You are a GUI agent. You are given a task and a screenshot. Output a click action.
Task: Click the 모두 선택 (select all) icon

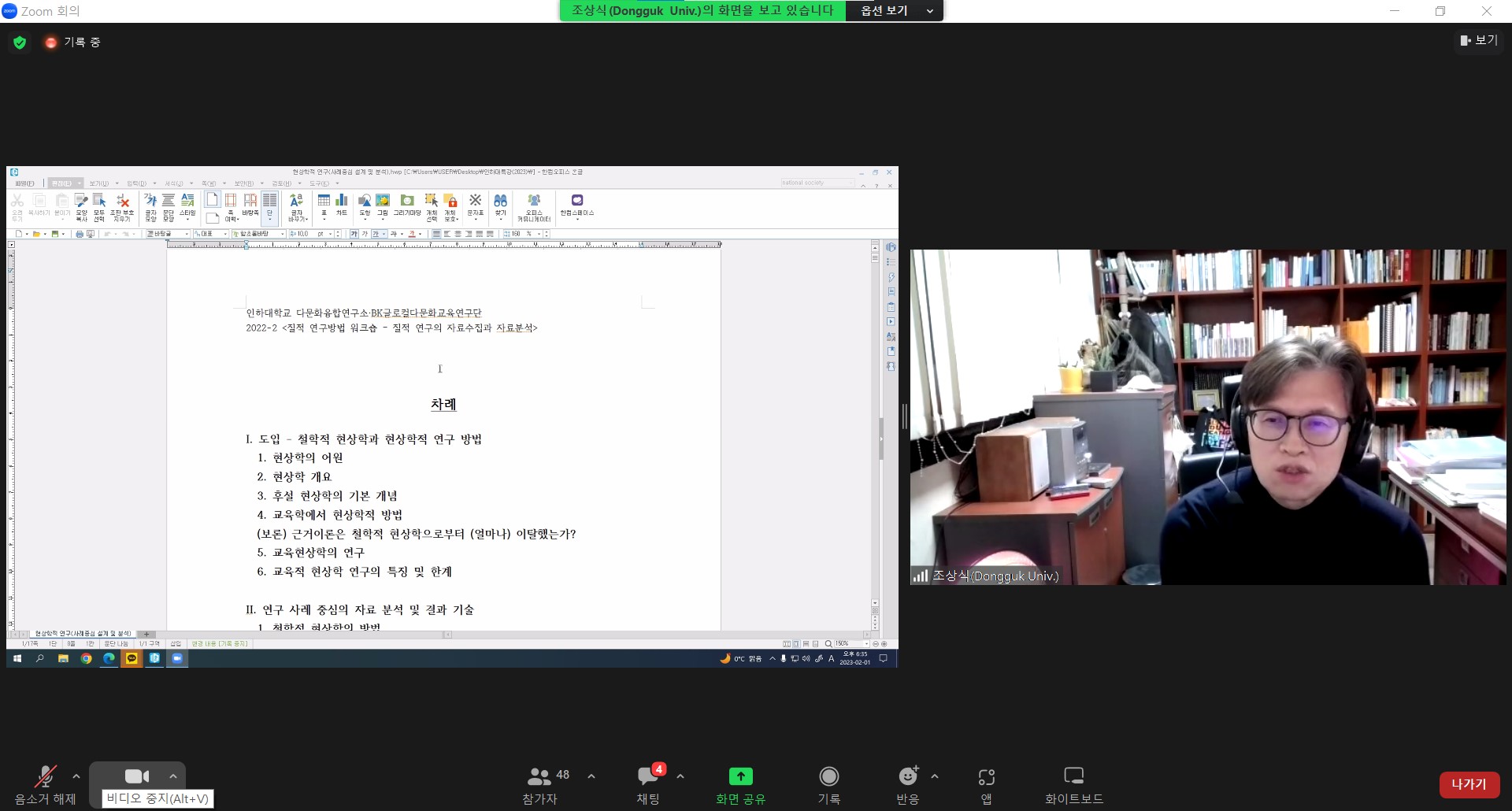(99, 207)
